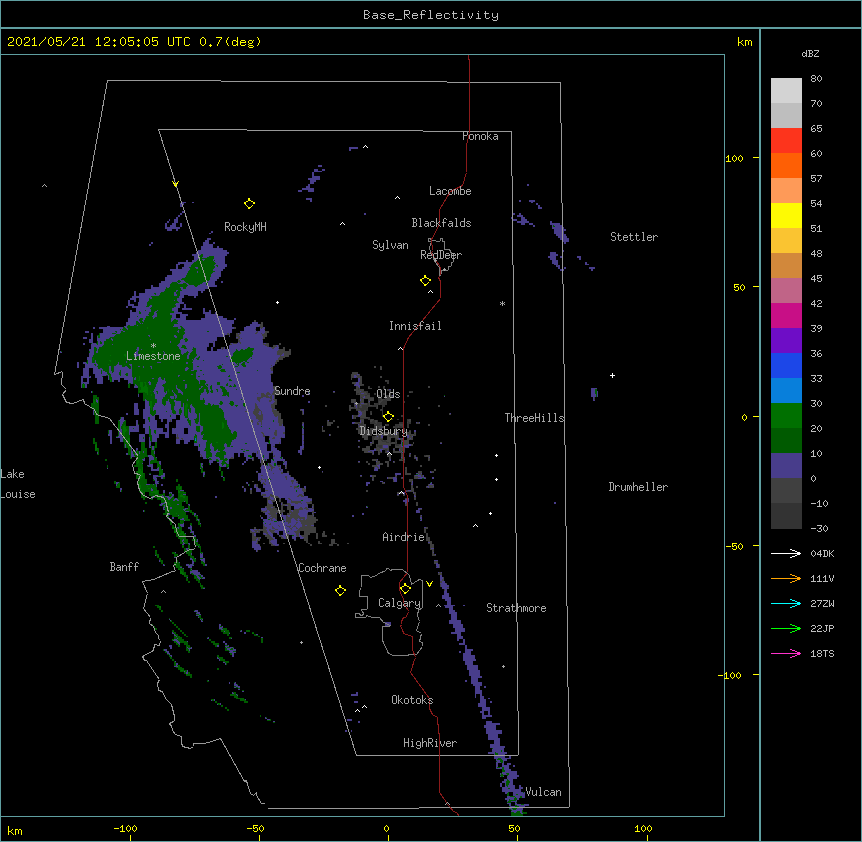Click the orange 111V arrow in legend
This screenshot has width=862, height=842.
[786, 578]
